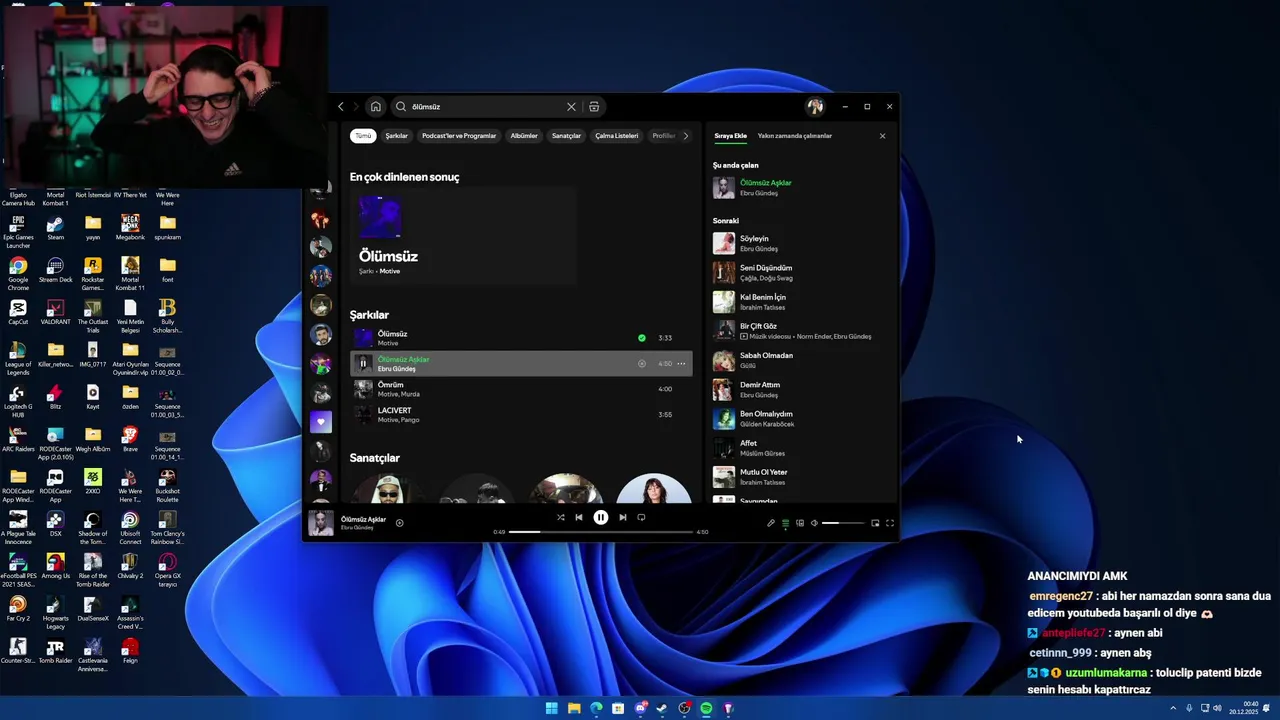
Task: Switch to Sıraya Ekle tab
Action: coord(730,136)
